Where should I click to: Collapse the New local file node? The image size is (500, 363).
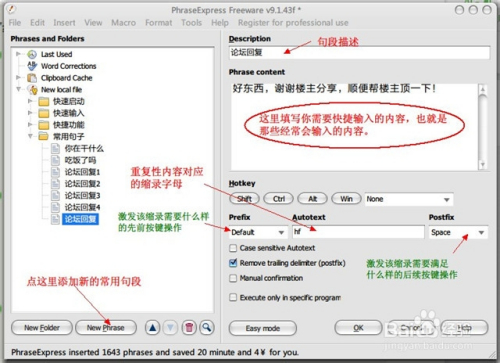click(19, 89)
